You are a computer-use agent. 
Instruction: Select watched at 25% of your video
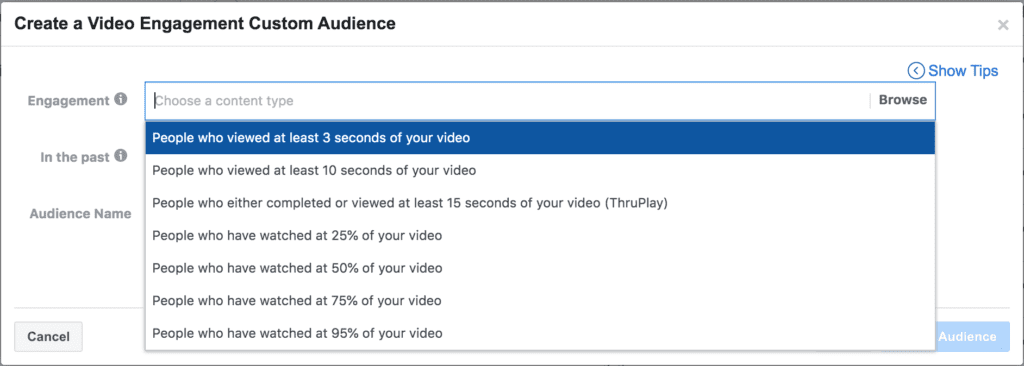(x=540, y=236)
